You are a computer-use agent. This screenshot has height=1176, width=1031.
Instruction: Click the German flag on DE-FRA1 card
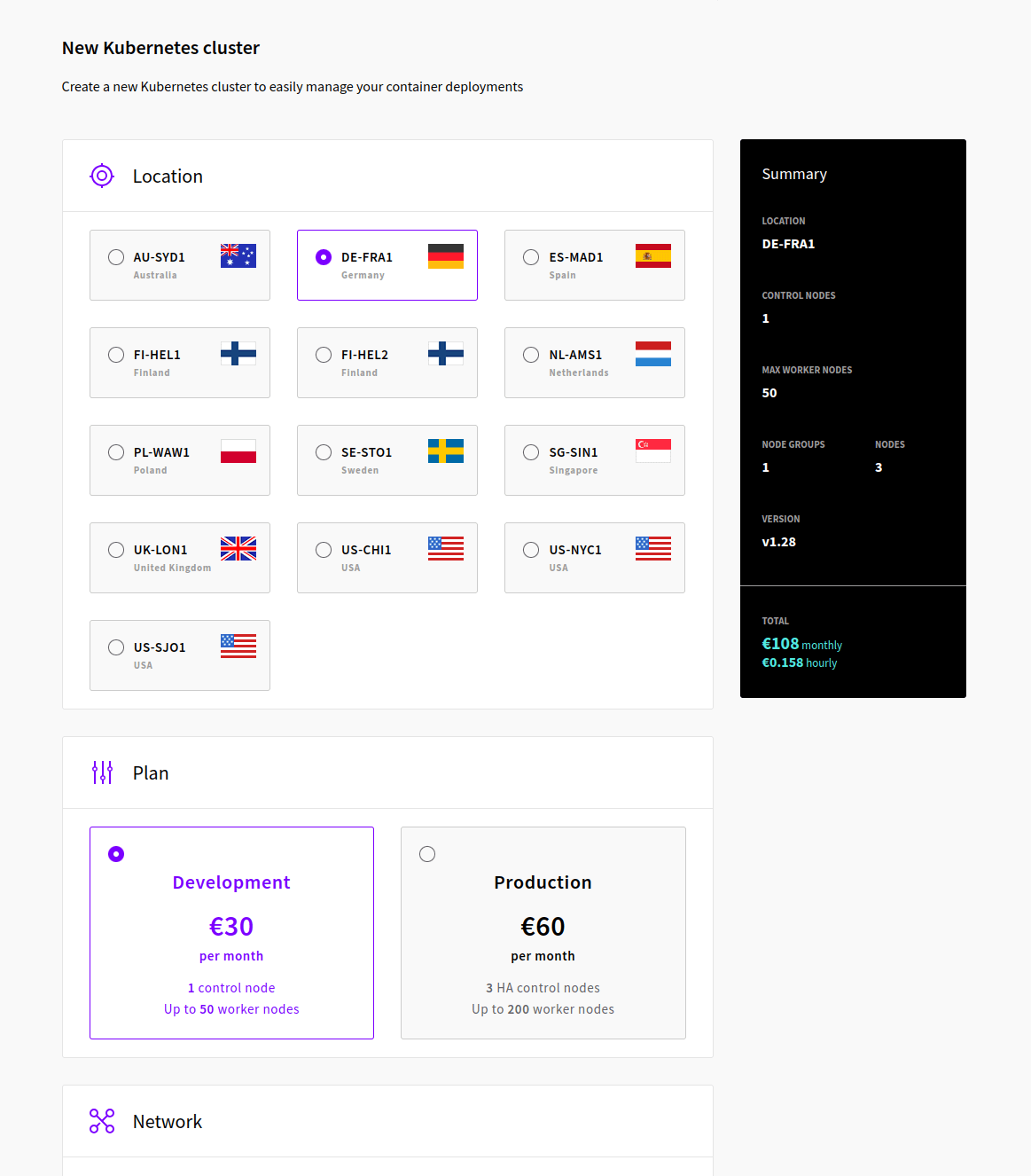click(446, 255)
